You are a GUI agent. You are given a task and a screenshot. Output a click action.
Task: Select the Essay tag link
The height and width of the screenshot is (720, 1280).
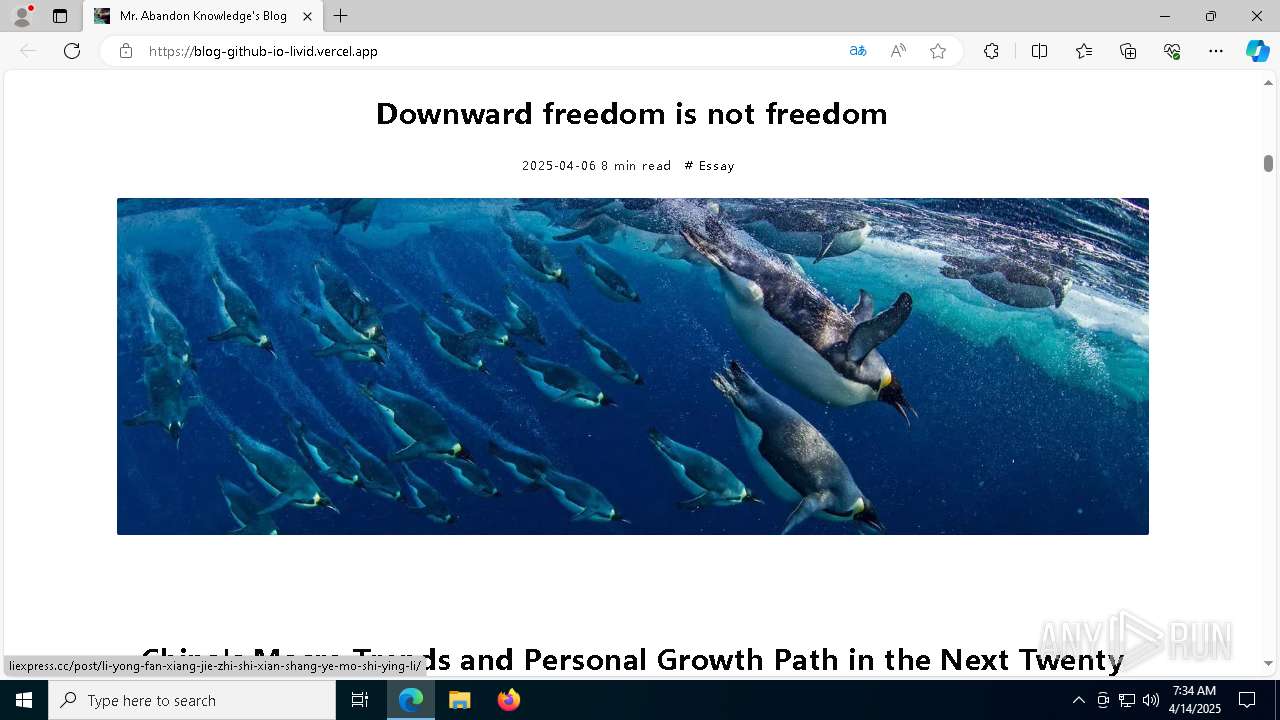[709, 166]
